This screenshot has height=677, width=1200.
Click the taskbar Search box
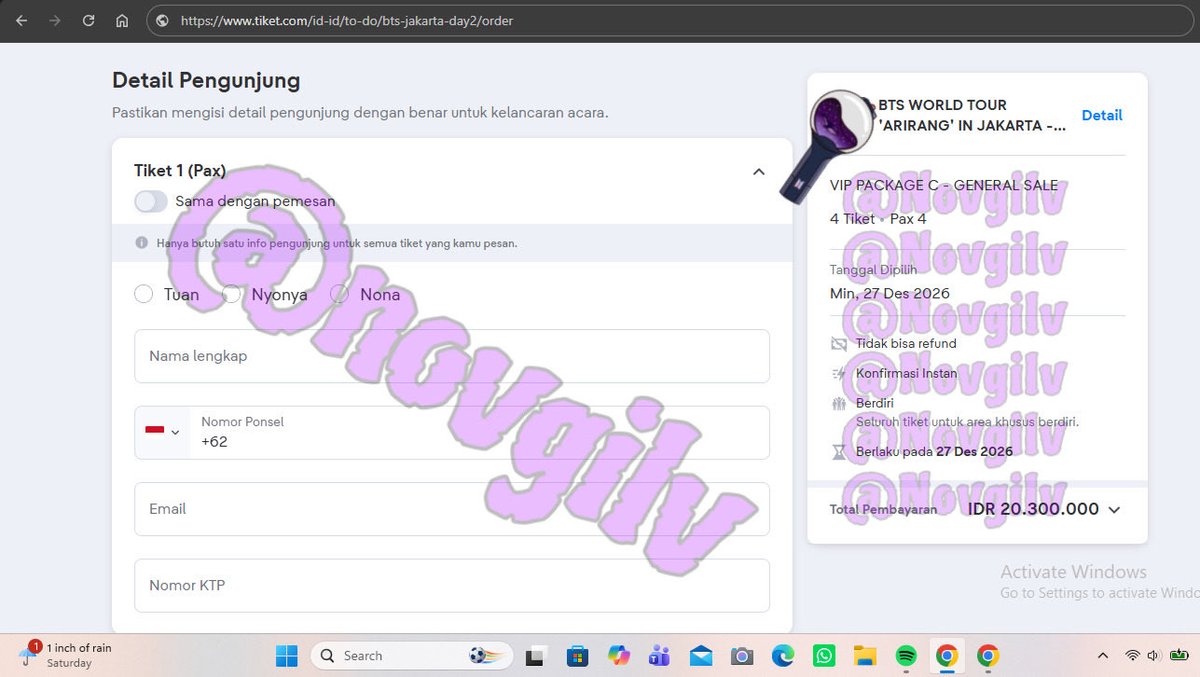click(x=411, y=656)
